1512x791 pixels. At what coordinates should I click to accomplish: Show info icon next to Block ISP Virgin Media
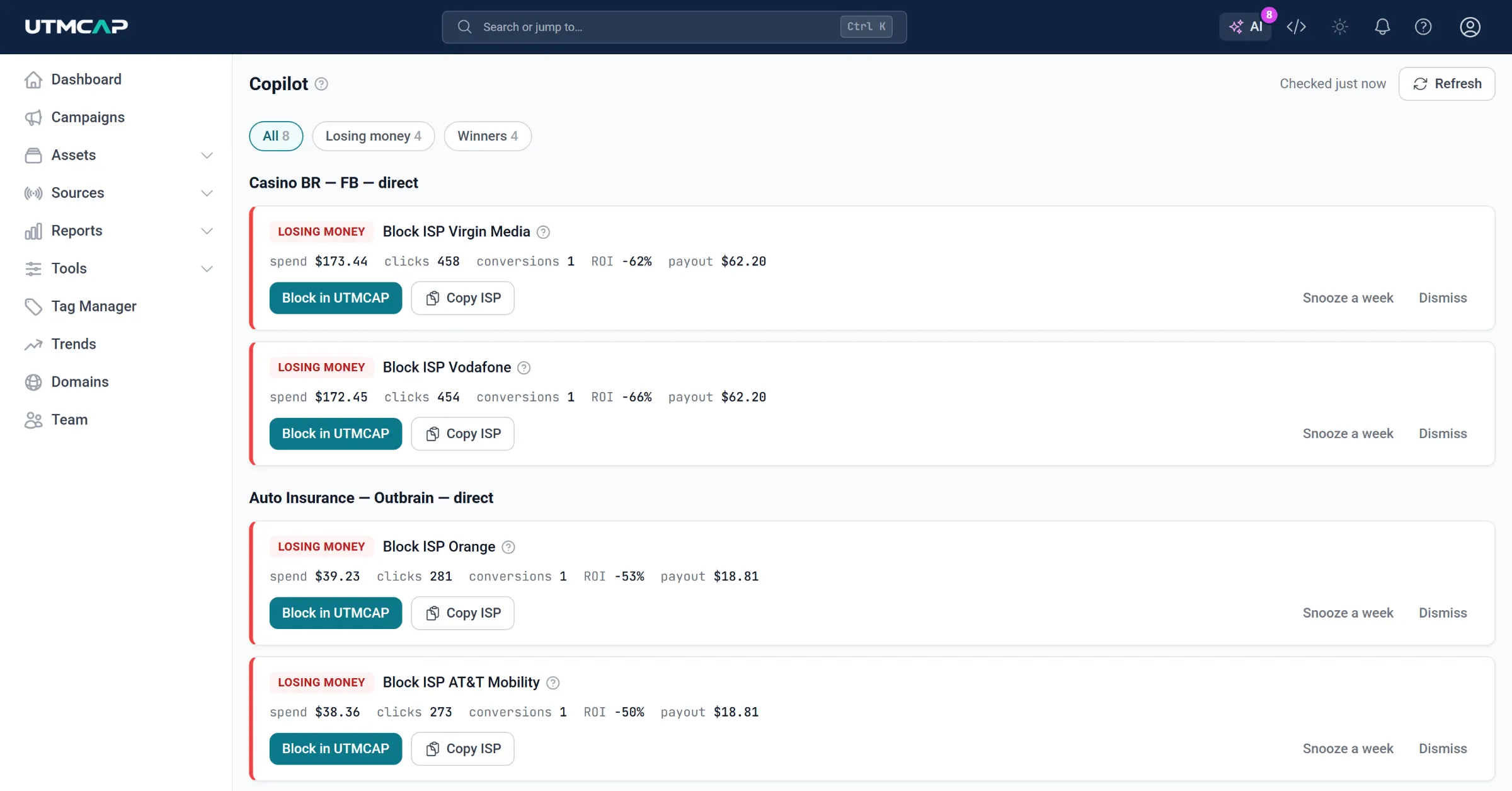[543, 232]
